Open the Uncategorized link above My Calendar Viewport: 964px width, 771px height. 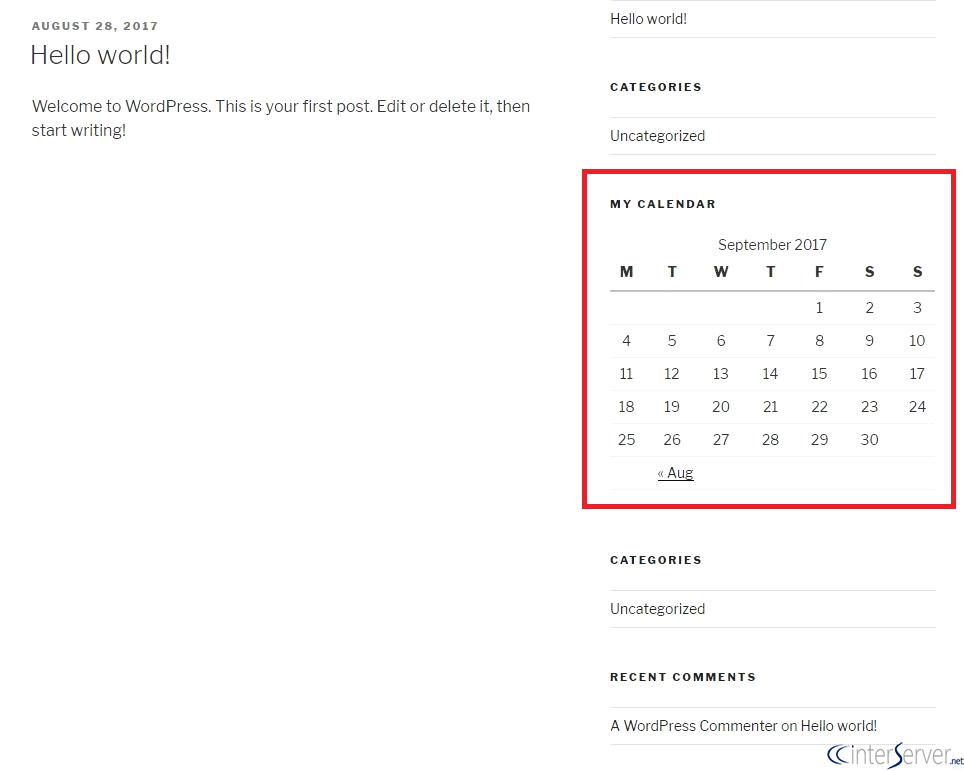click(657, 136)
